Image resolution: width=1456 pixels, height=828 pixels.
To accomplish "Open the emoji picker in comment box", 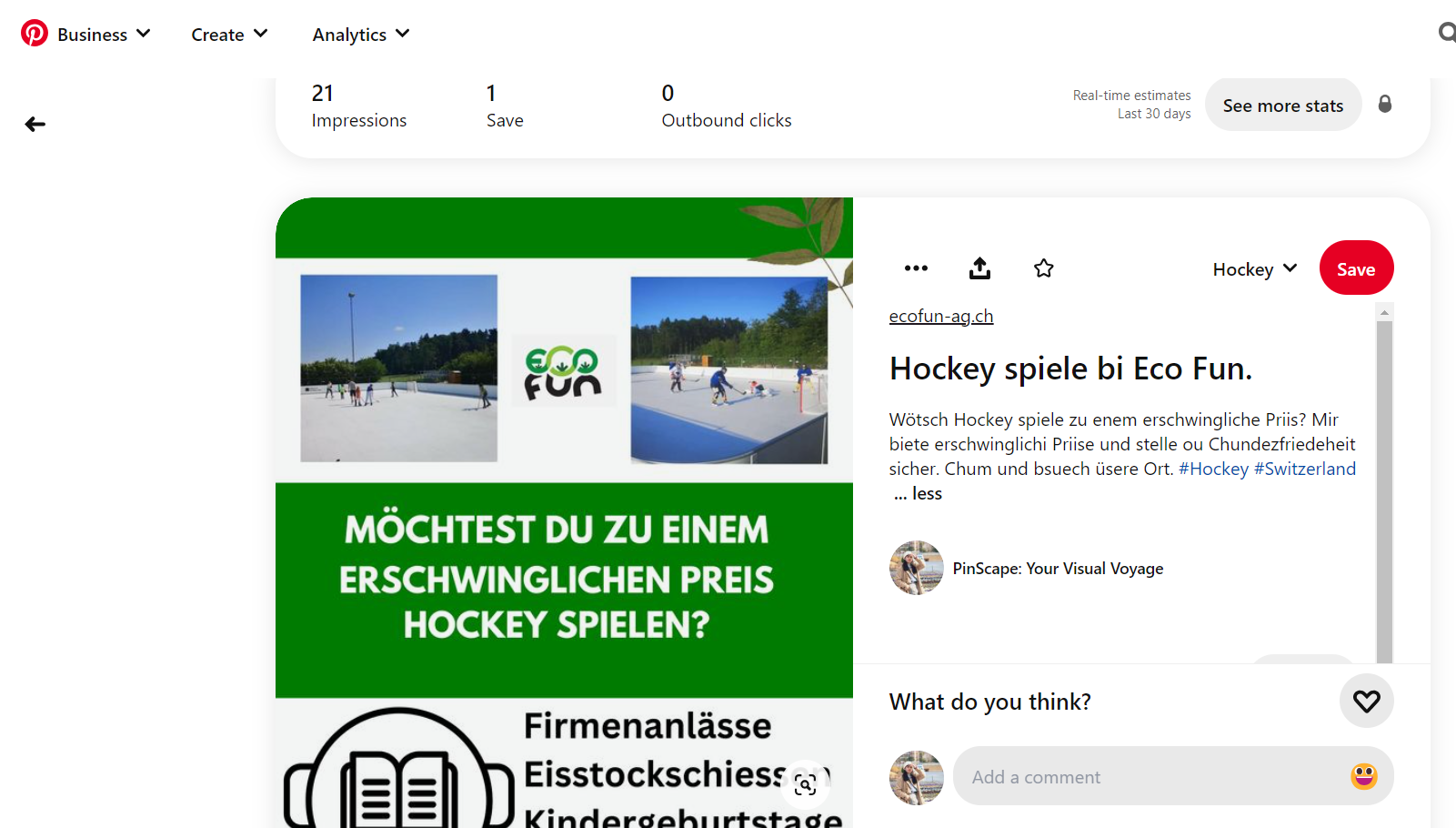I will click(x=1364, y=776).
